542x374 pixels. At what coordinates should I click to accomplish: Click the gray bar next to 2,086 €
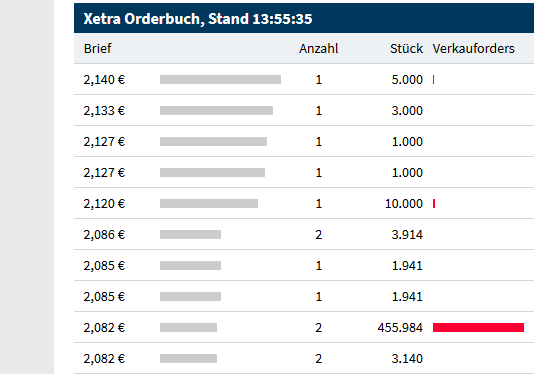tap(190, 235)
